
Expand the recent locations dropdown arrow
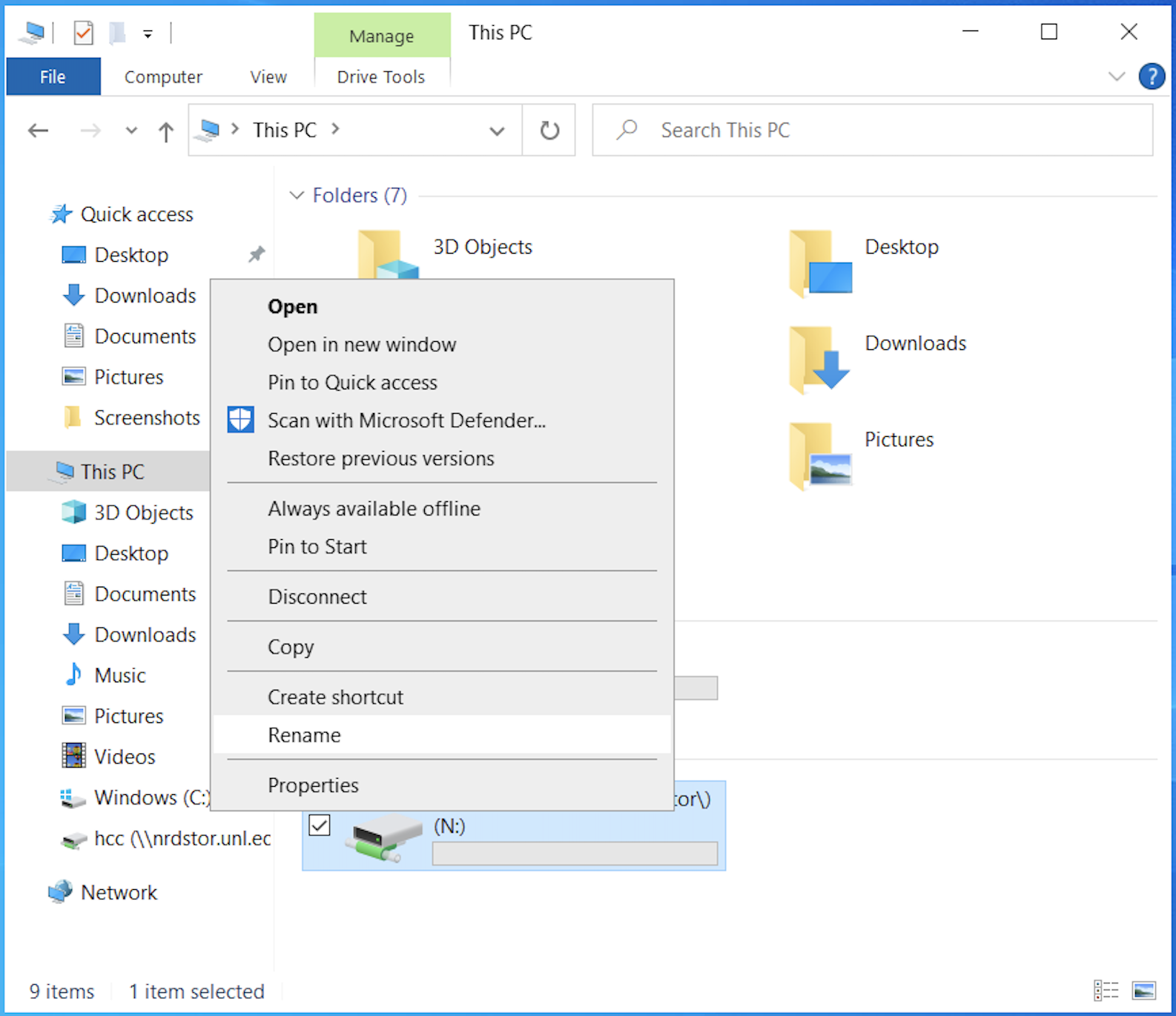point(131,131)
